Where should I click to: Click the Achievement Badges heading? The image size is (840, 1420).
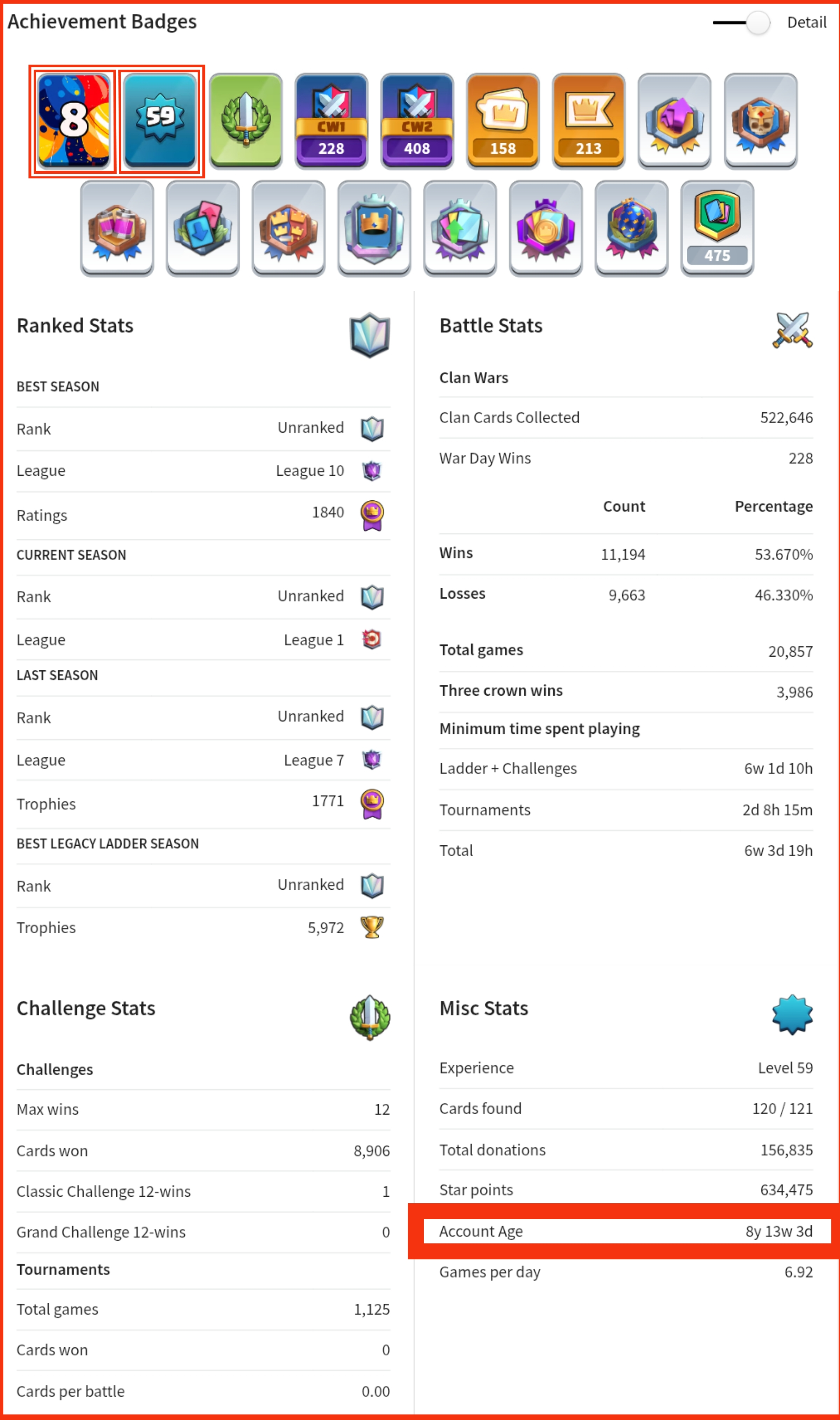pos(102,21)
